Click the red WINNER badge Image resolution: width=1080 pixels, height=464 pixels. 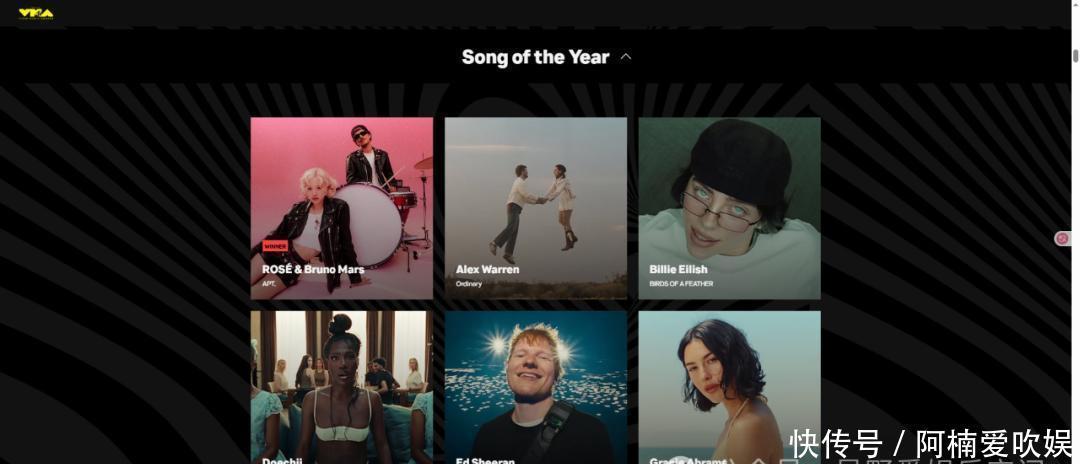[275, 246]
